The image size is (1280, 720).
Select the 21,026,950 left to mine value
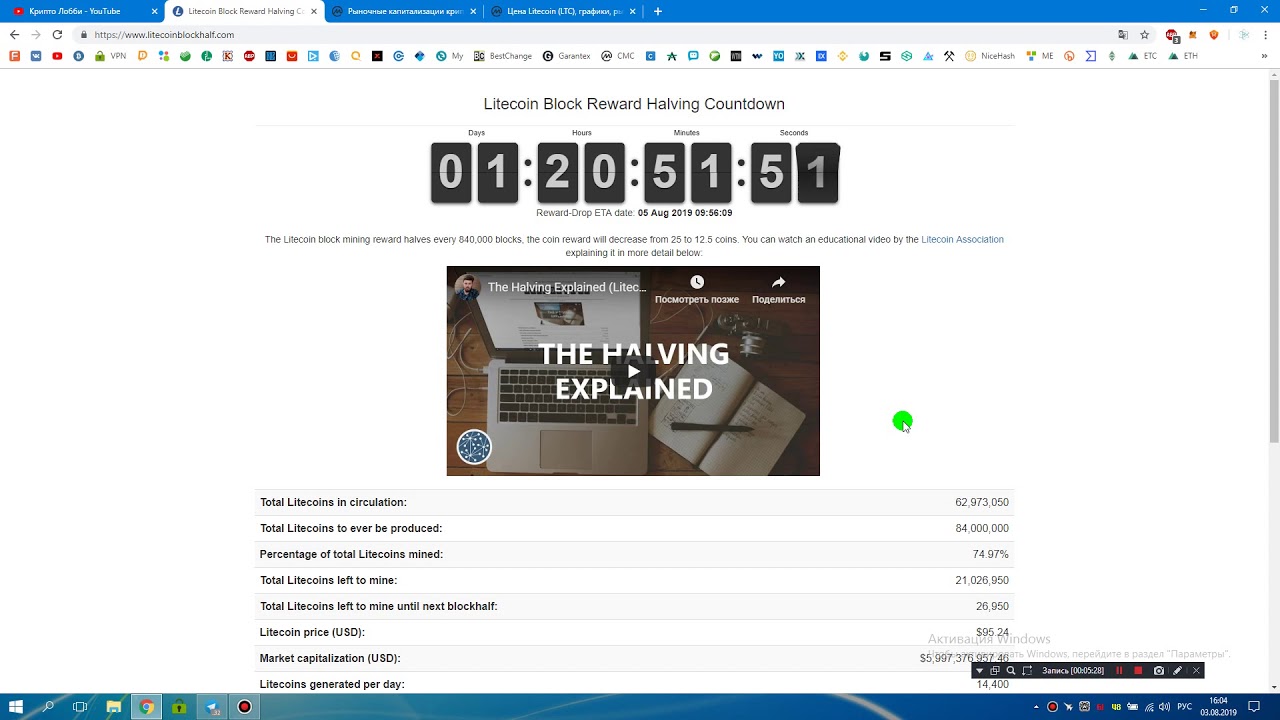pos(982,580)
